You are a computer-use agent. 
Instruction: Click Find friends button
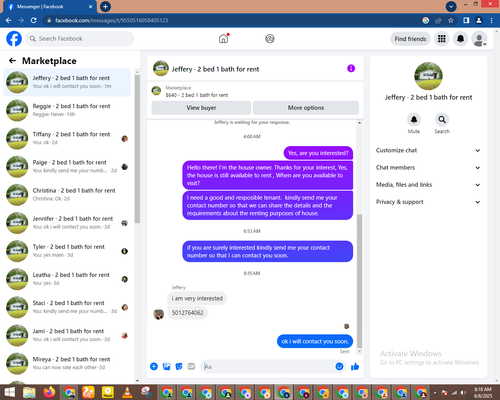pos(410,39)
